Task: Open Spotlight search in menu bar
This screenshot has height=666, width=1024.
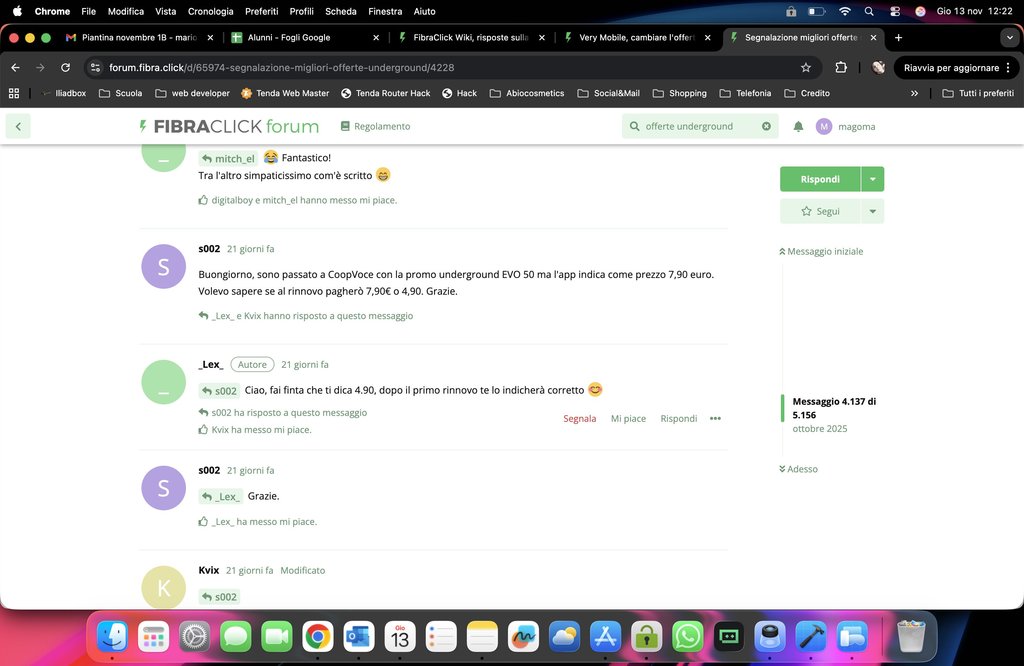Action: coord(869,11)
